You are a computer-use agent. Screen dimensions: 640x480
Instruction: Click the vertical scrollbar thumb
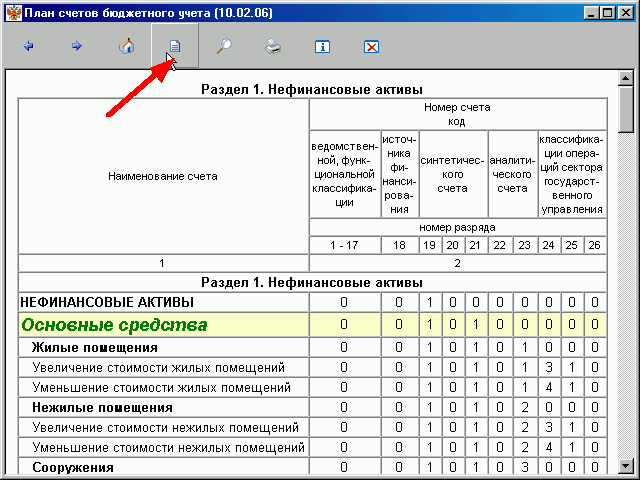(x=625, y=109)
